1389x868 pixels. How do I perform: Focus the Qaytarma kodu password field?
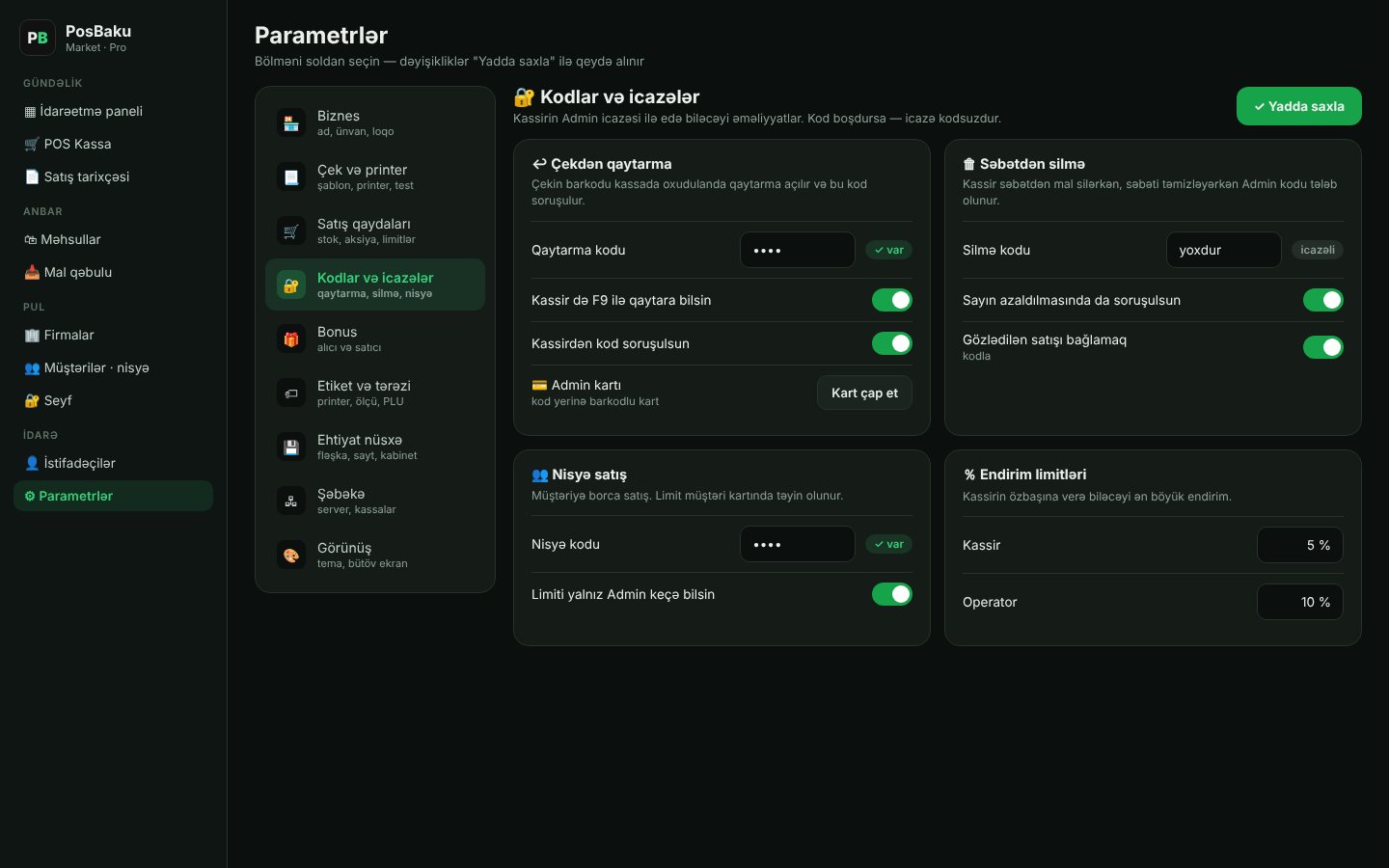click(798, 250)
